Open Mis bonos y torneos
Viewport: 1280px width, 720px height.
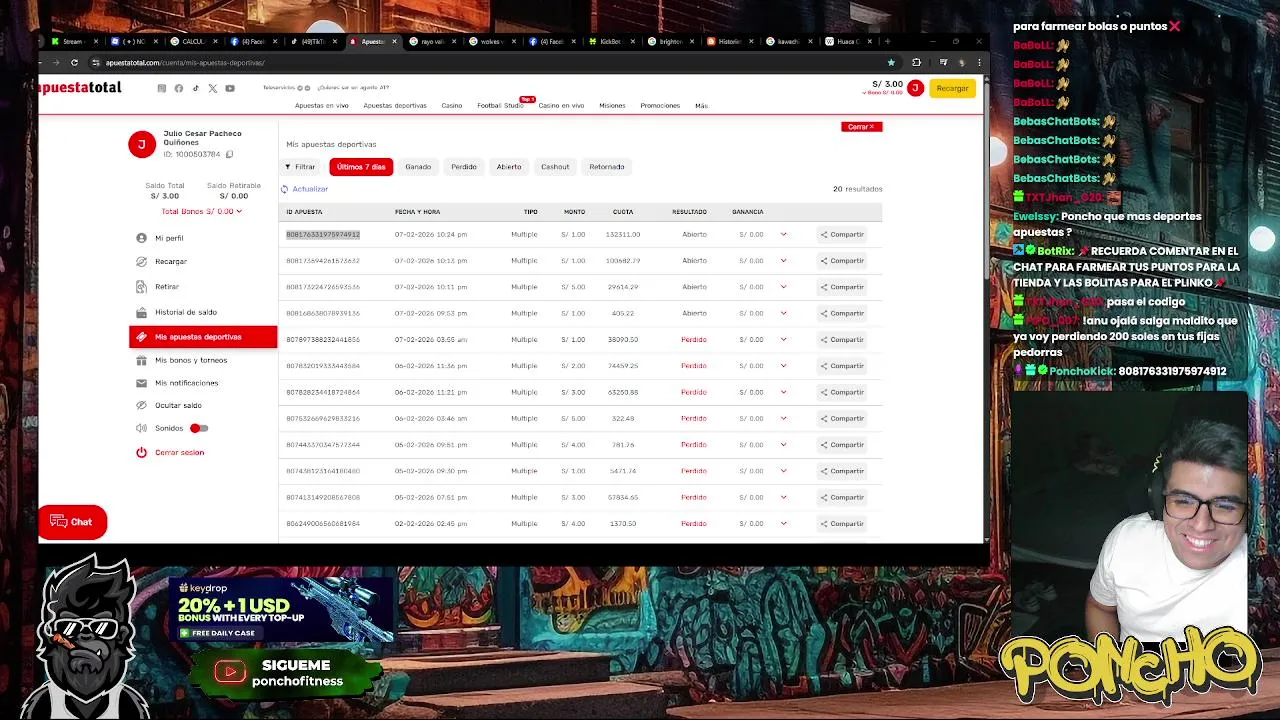click(x=182, y=360)
